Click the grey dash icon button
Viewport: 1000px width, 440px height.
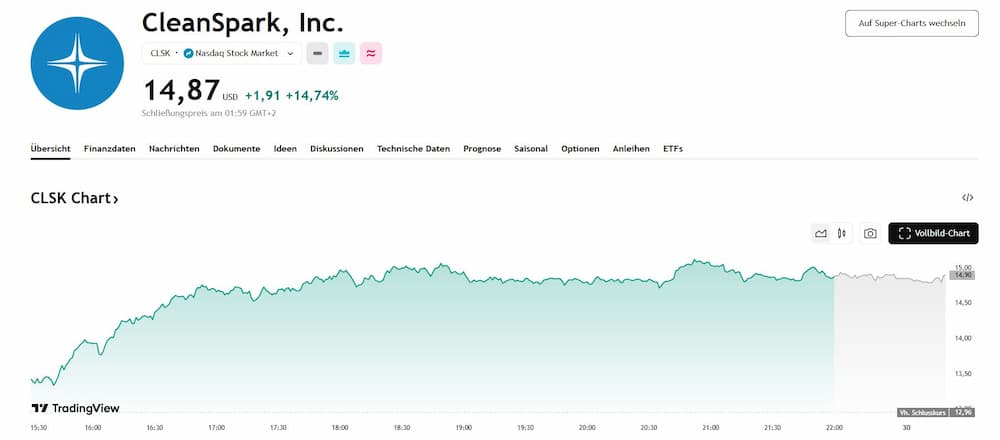tap(317, 53)
